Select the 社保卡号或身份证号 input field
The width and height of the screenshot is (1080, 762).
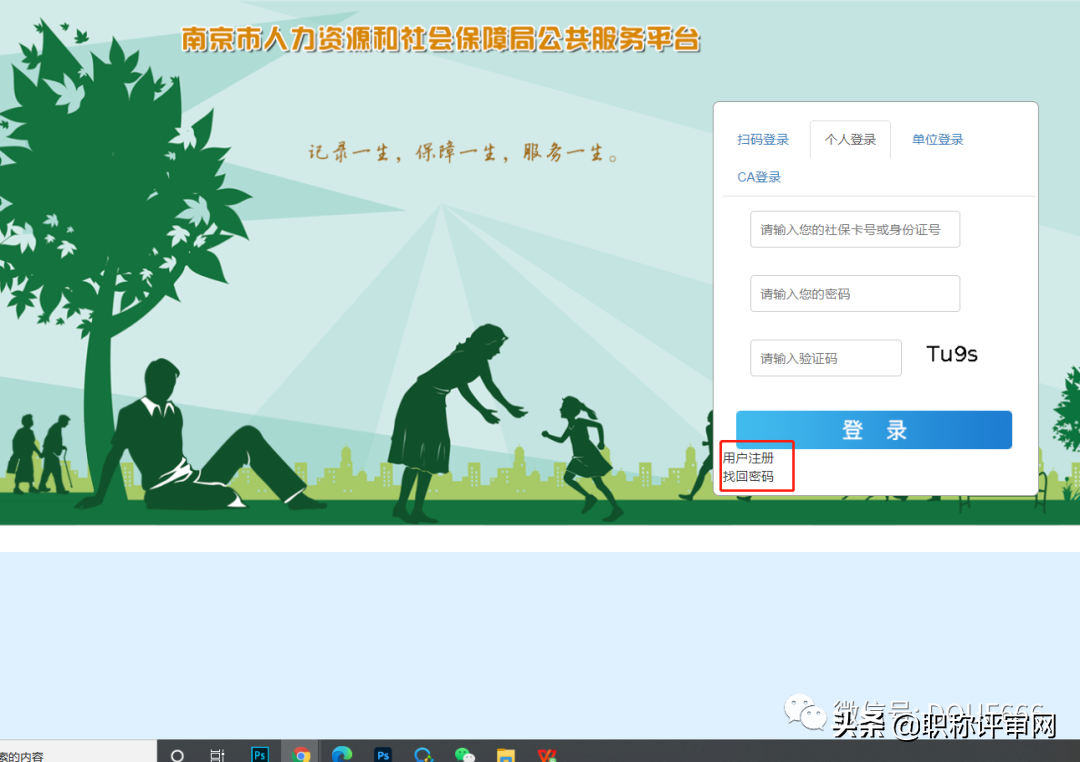855,229
